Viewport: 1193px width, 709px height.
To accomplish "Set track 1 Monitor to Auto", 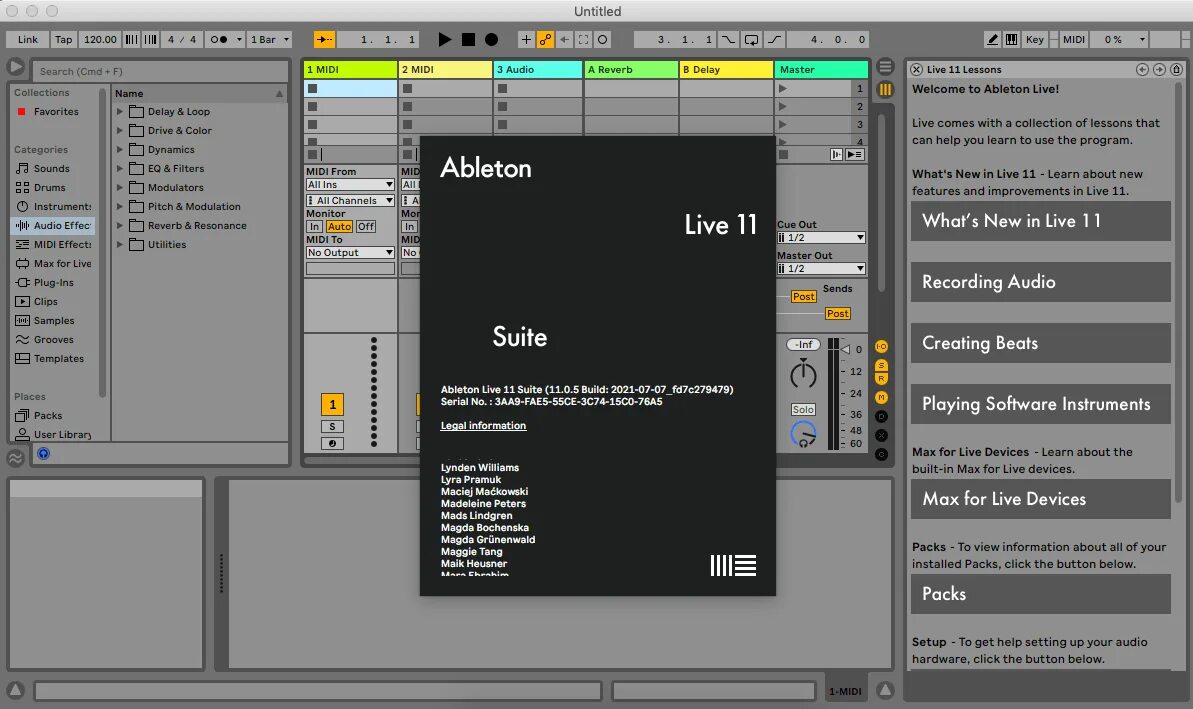I will (x=339, y=227).
